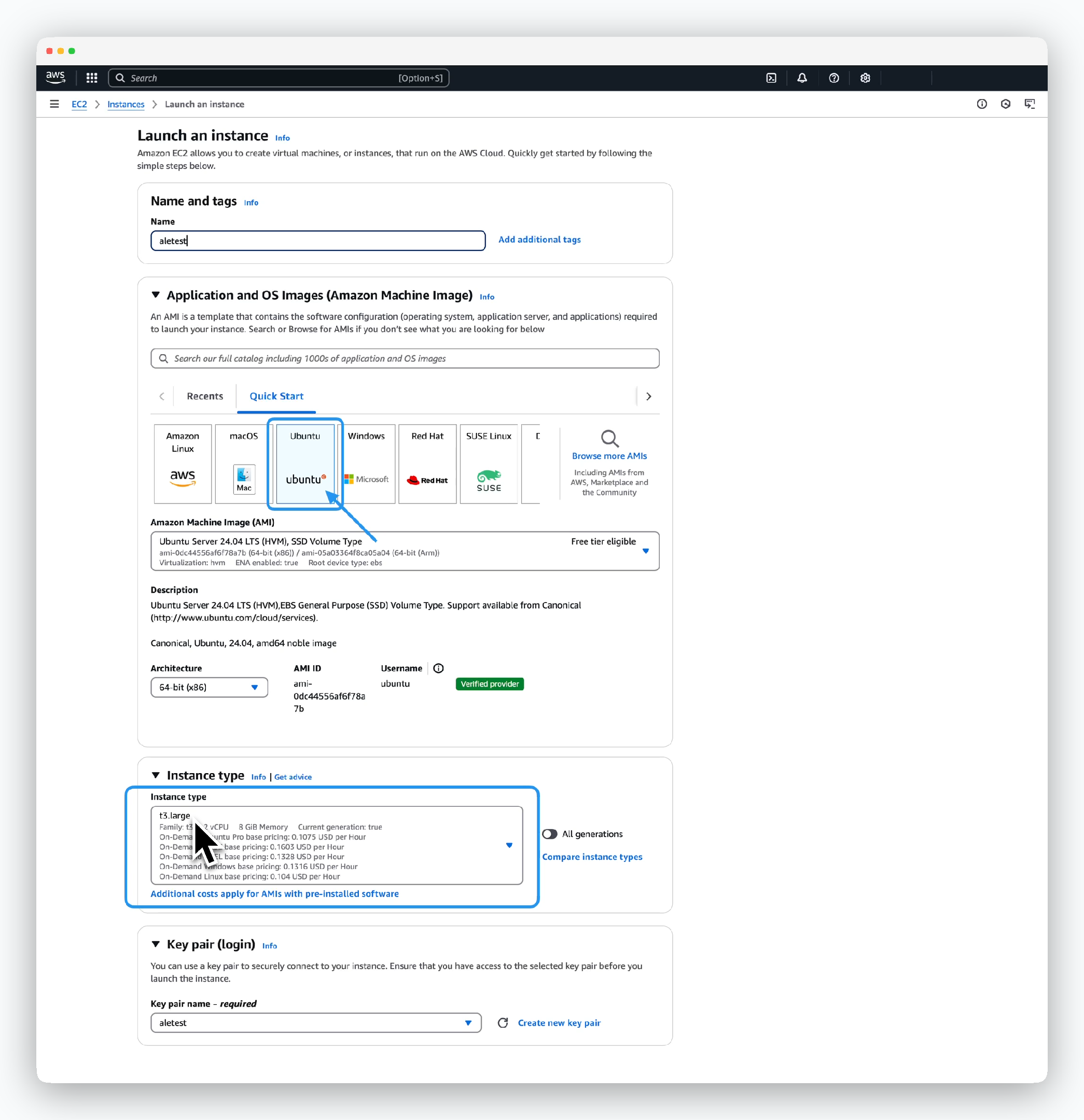Open Info link beside Application and OS Images
Viewport: 1084px width, 1120px height.
point(487,297)
